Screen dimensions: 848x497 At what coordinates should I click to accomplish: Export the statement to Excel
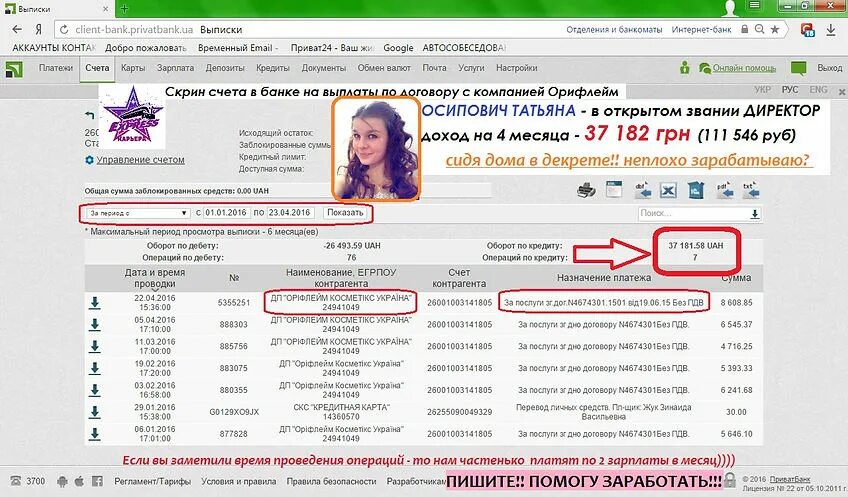pyautogui.click(x=668, y=190)
